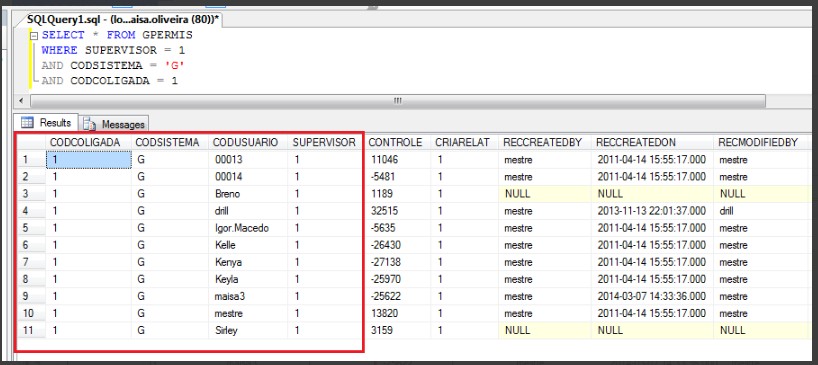818x365 pixels.
Task: Select row 1 by its row number header
Action: (31, 160)
